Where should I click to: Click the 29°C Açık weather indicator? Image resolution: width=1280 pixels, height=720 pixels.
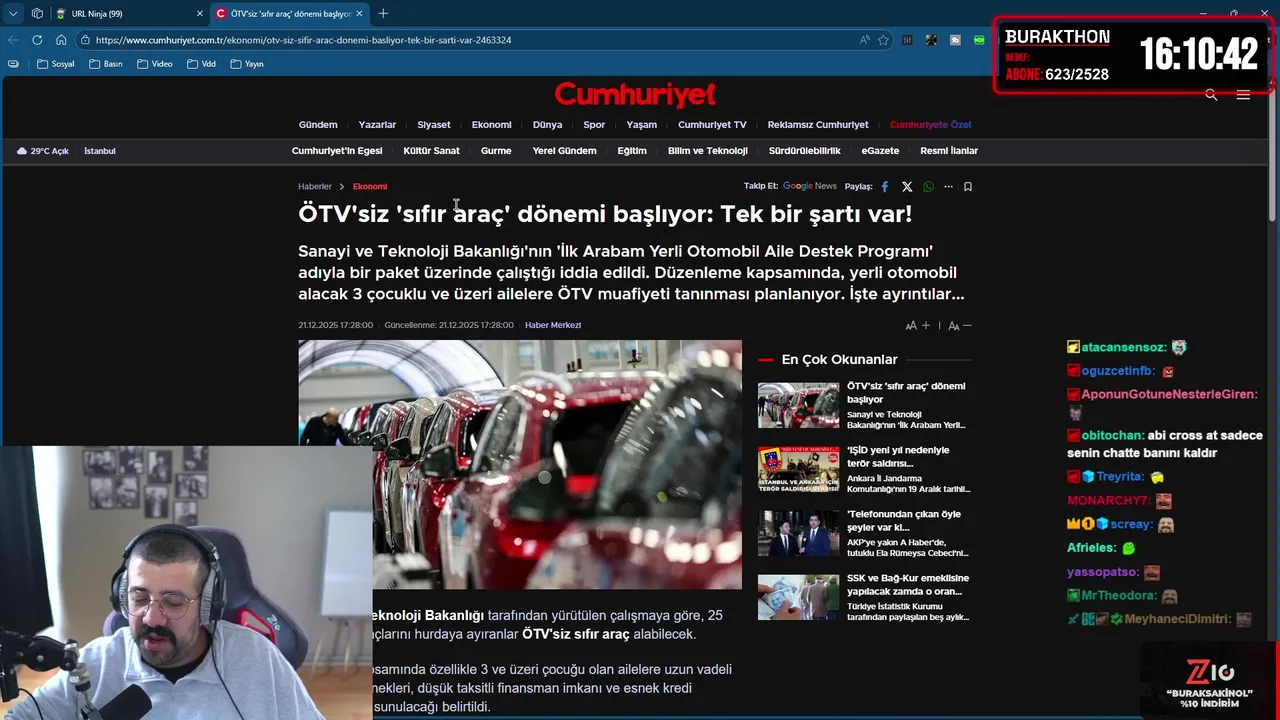pos(42,151)
